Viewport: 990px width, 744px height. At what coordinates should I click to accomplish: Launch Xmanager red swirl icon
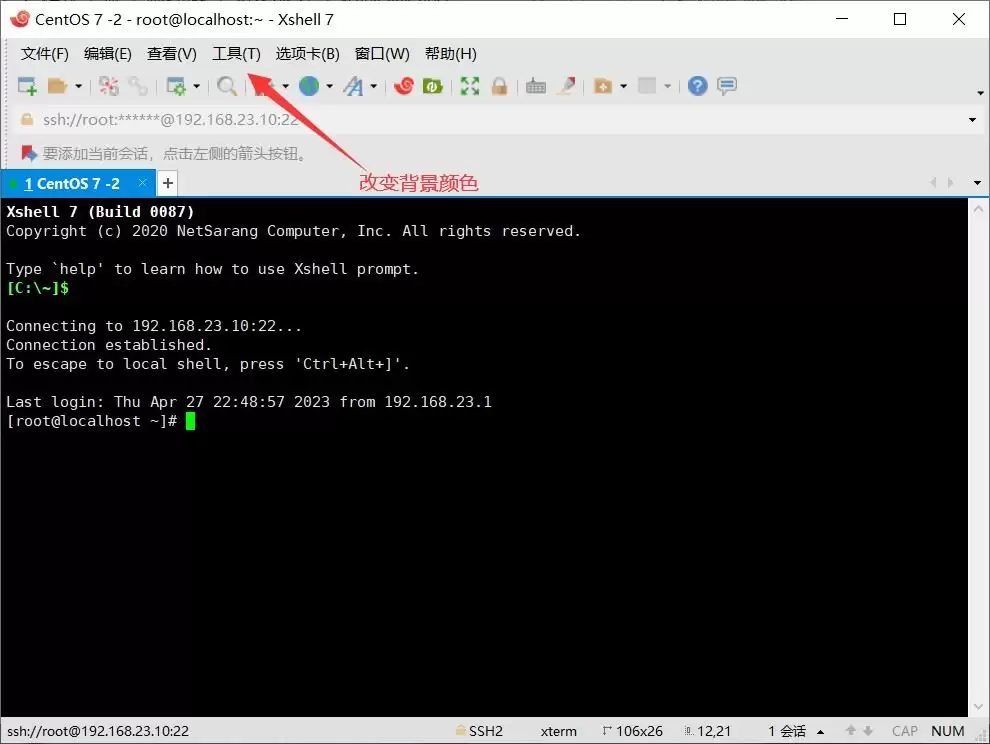(x=404, y=86)
